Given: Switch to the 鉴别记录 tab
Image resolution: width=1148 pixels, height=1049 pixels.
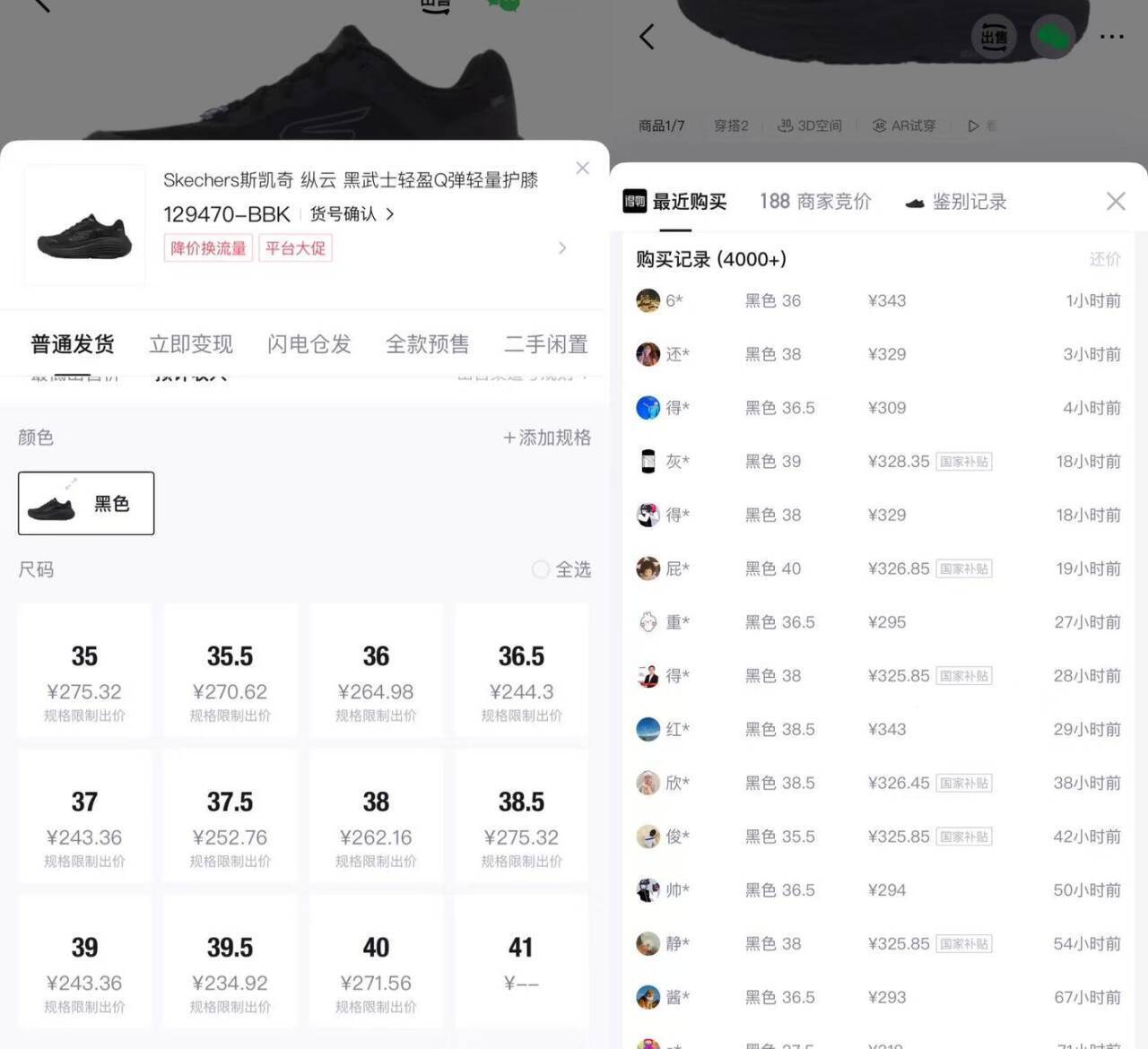Looking at the screenshot, I should [x=956, y=202].
